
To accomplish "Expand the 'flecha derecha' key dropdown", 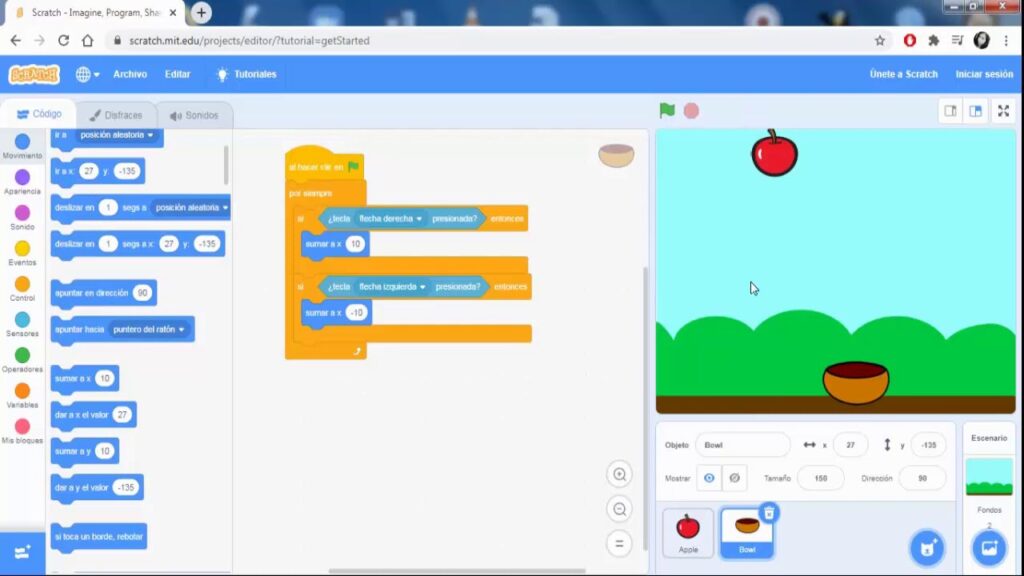I will [419, 218].
